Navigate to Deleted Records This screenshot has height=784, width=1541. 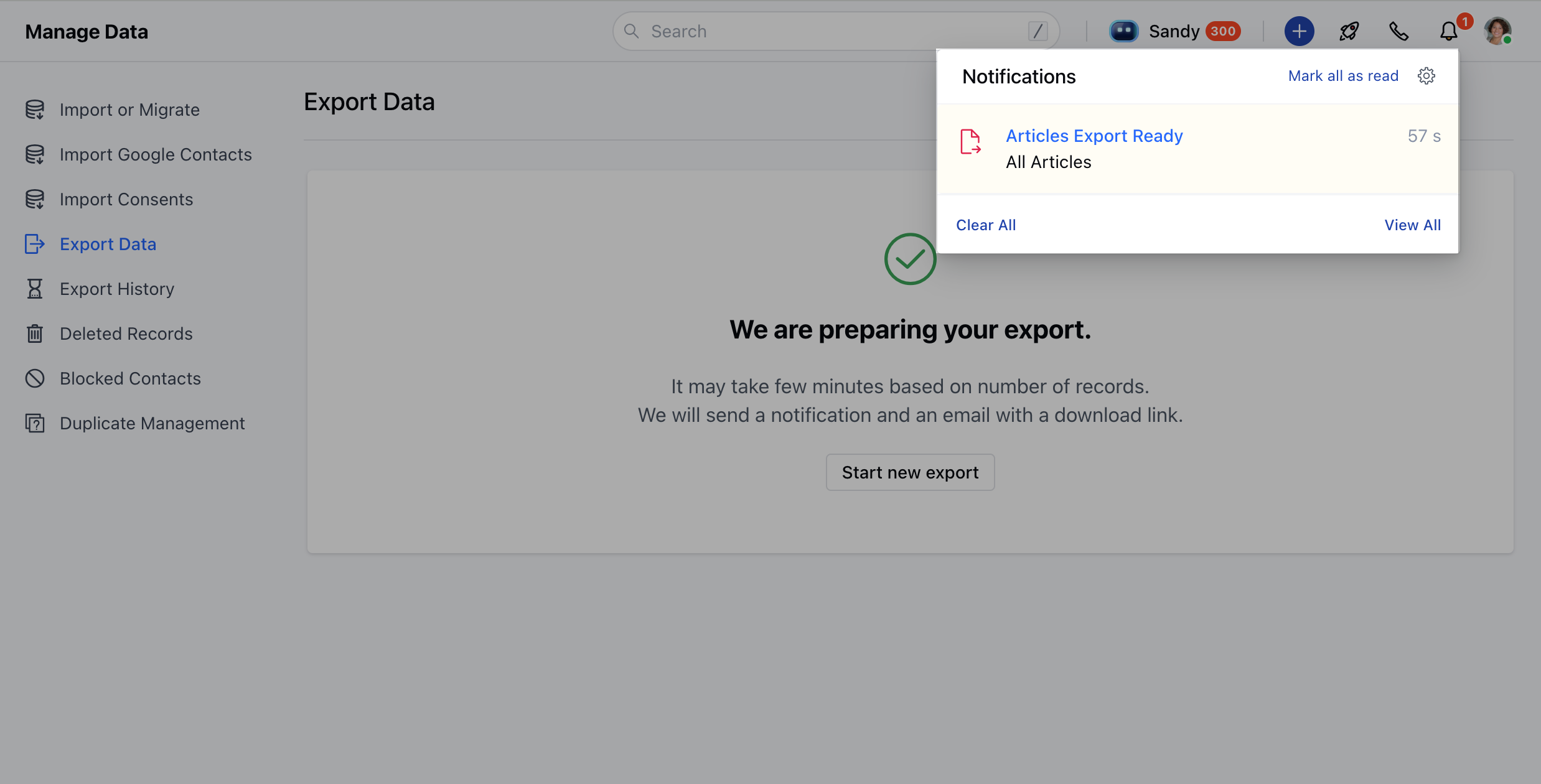point(126,334)
